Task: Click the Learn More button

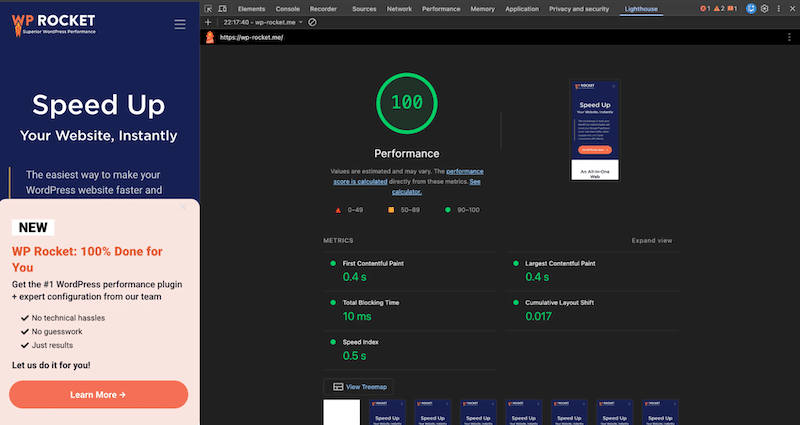Action: coord(98,394)
